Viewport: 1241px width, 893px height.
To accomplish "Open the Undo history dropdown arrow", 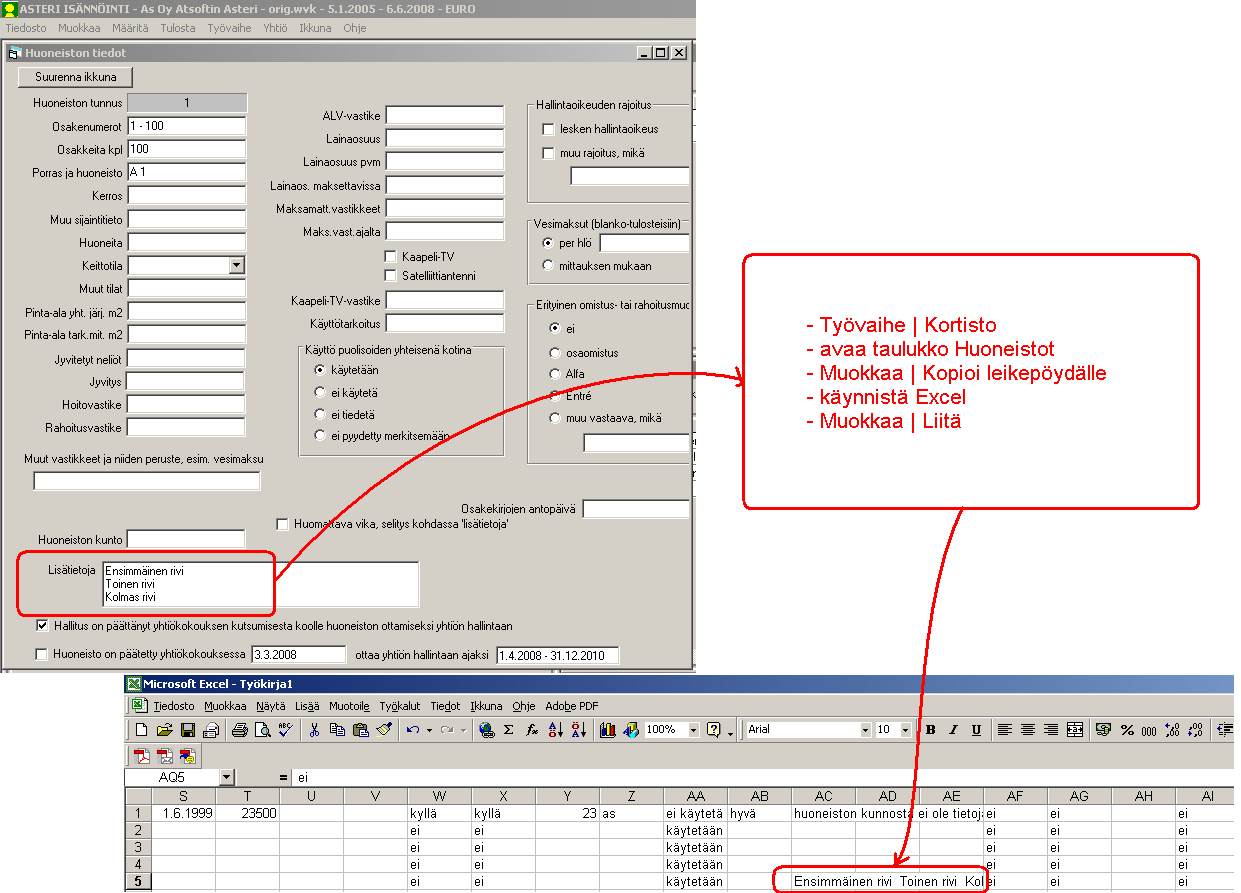I will (x=428, y=730).
